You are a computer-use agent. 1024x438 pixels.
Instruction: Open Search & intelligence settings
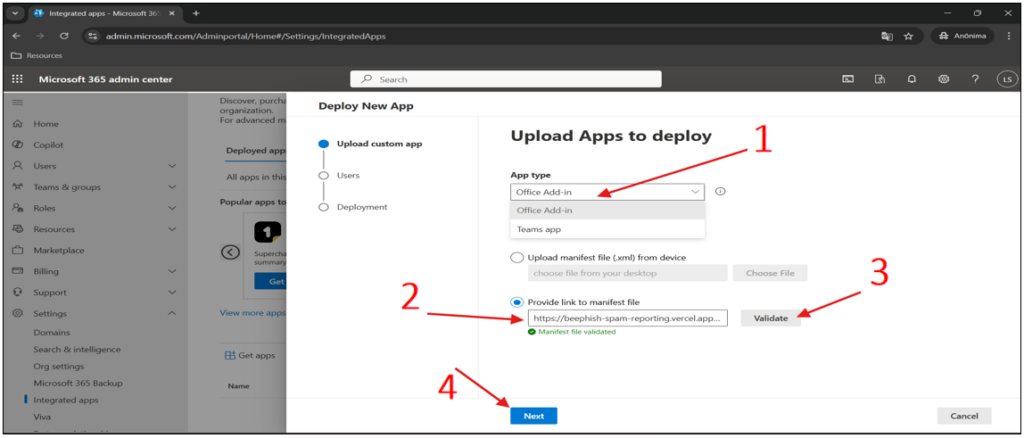[77, 350]
